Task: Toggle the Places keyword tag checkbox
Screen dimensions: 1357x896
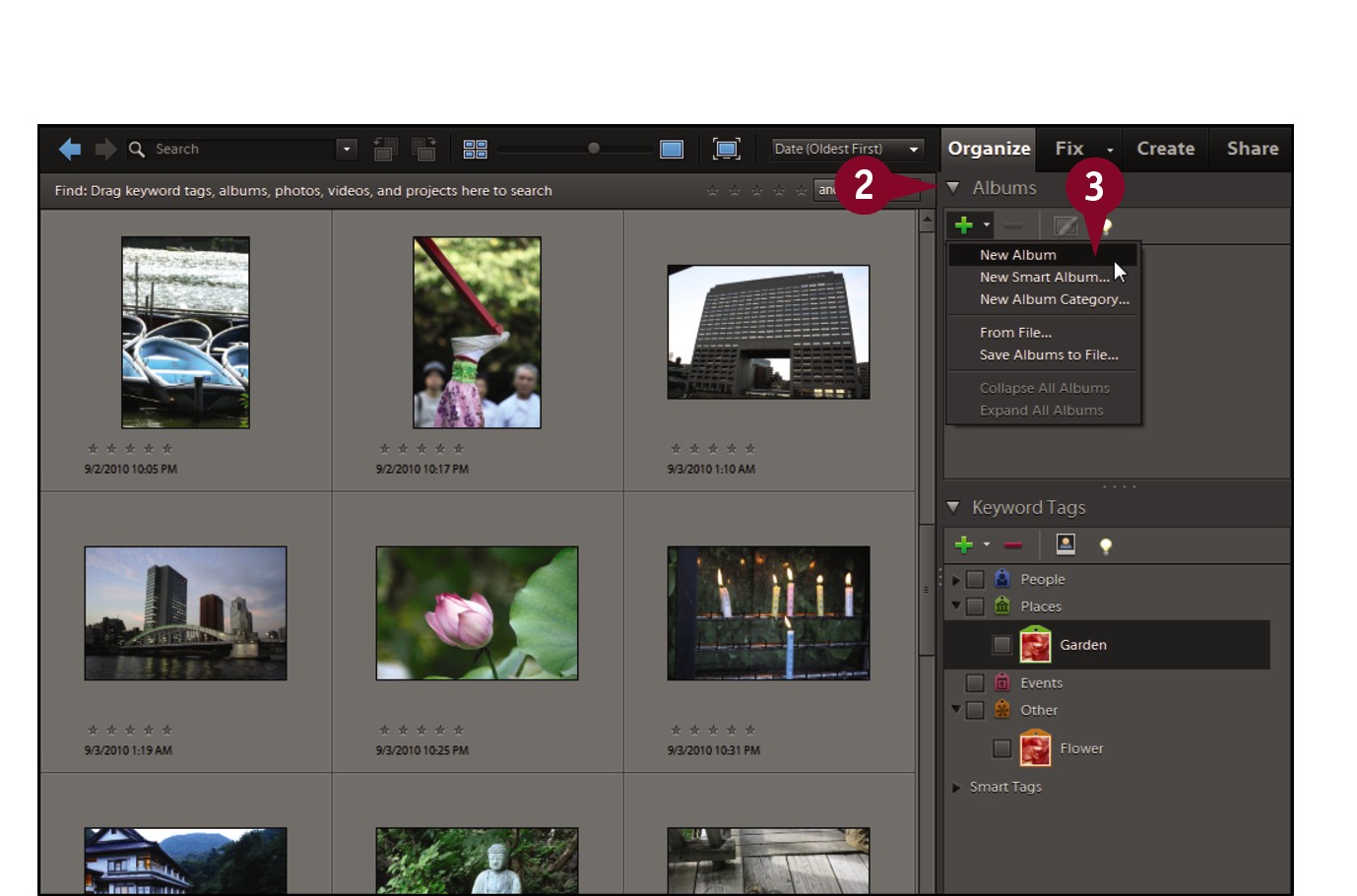Action: coord(975,607)
